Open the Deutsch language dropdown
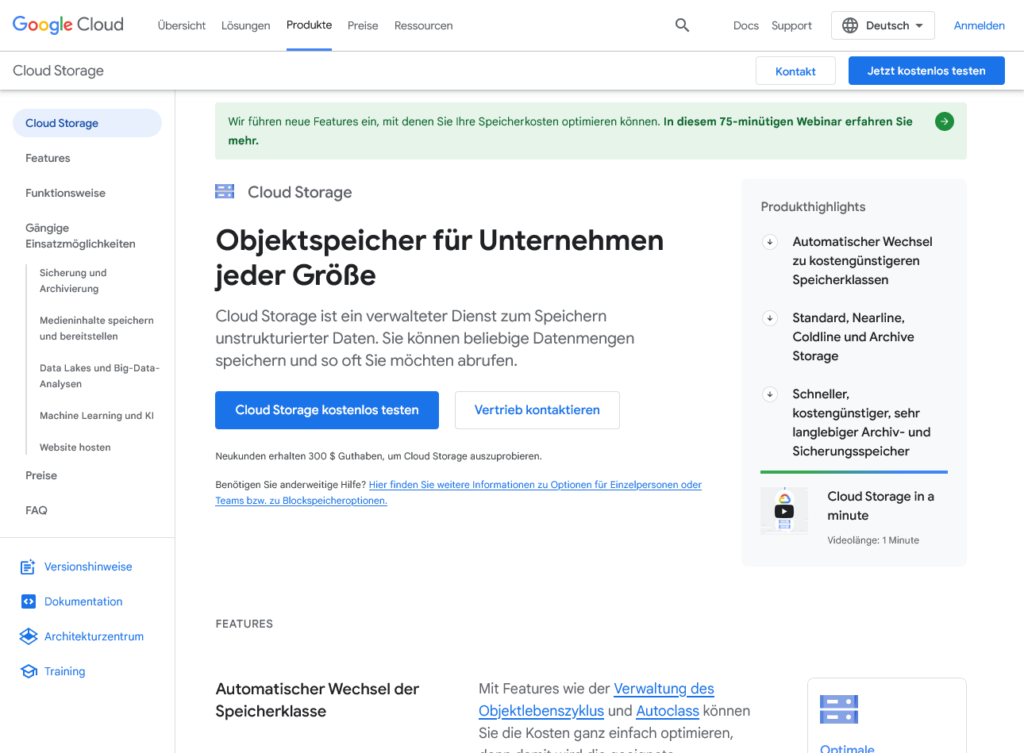The image size is (1024, 753). 882,25
